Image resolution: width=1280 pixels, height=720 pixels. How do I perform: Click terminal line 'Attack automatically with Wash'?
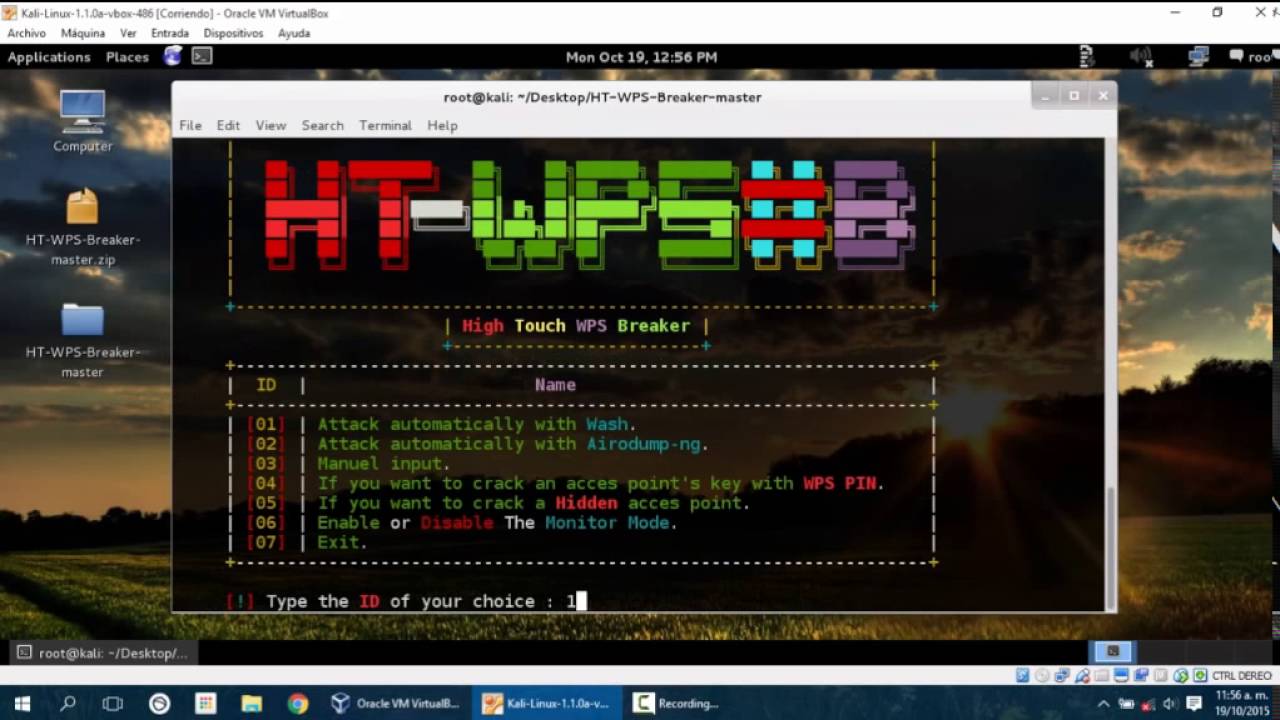click(x=477, y=424)
